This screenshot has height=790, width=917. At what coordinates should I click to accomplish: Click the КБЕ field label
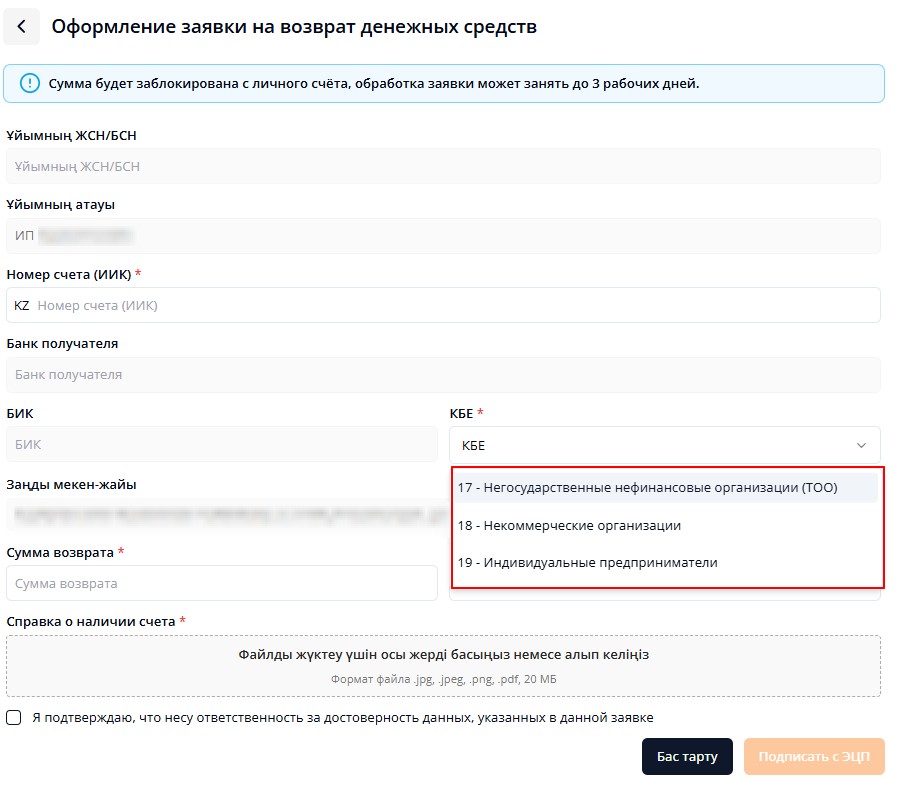pyautogui.click(x=461, y=413)
